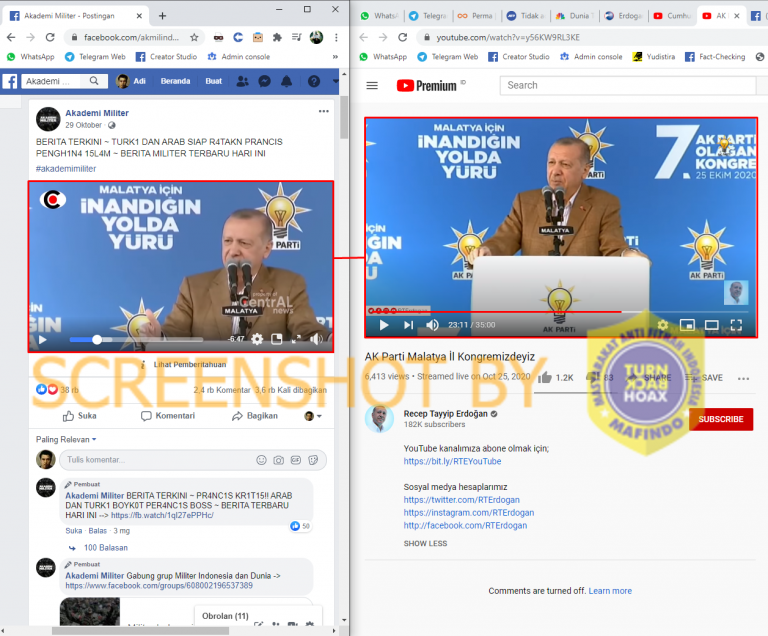Open Adi profile in Facebook header
The height and width of the screenshot is (636, 768).
click(131, 81)
